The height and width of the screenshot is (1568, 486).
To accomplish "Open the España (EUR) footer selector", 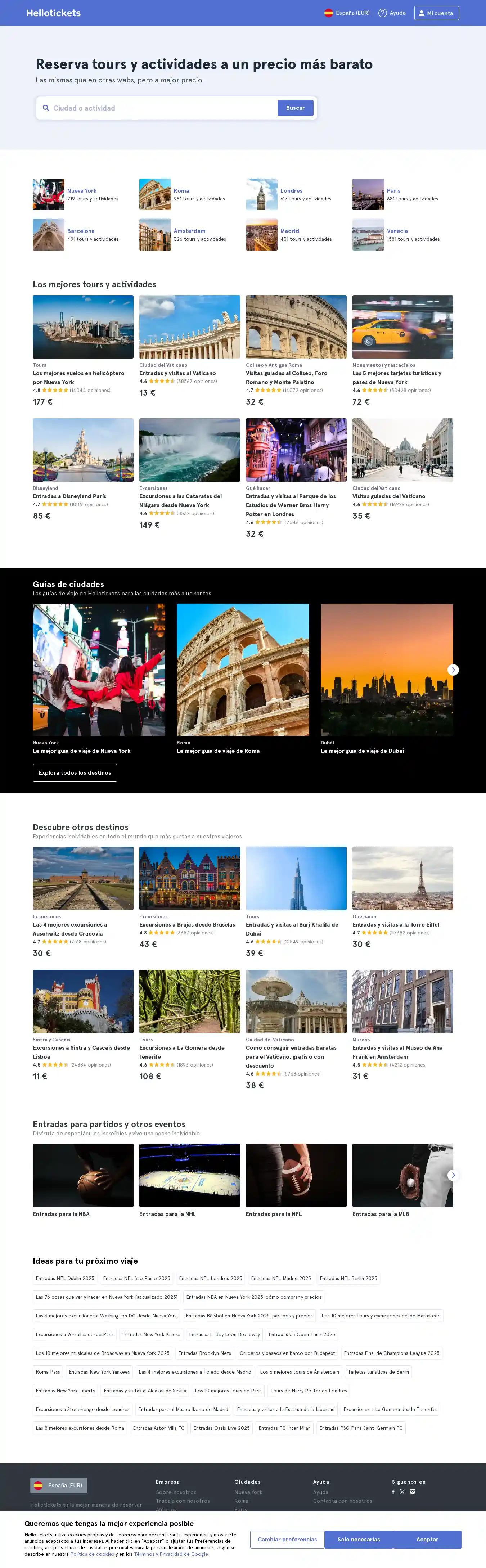I will pyautogui.click(x=59, y=1484).
